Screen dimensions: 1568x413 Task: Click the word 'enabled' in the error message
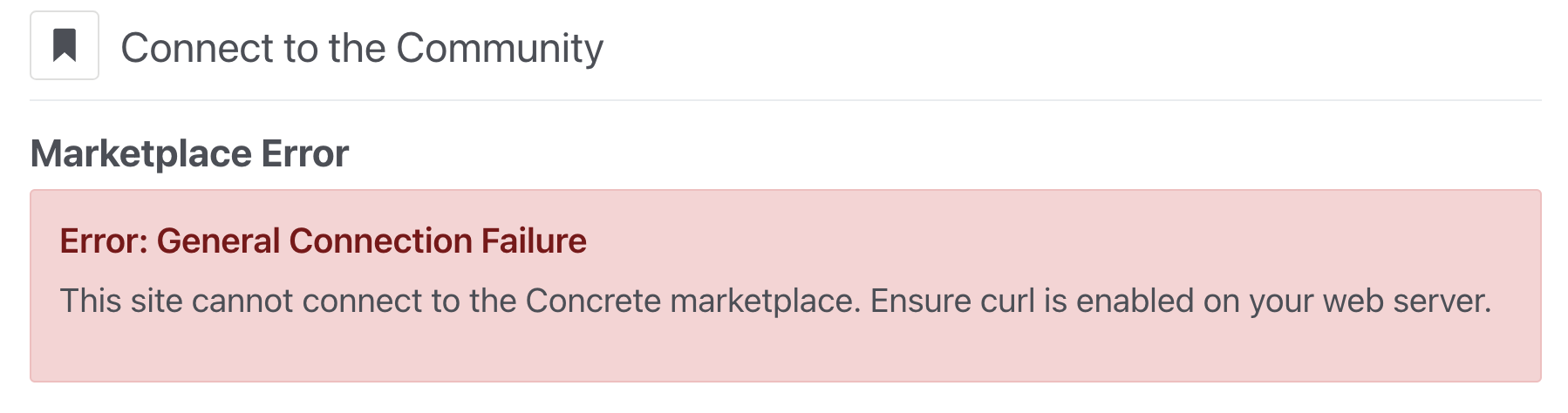[1135, 301]
